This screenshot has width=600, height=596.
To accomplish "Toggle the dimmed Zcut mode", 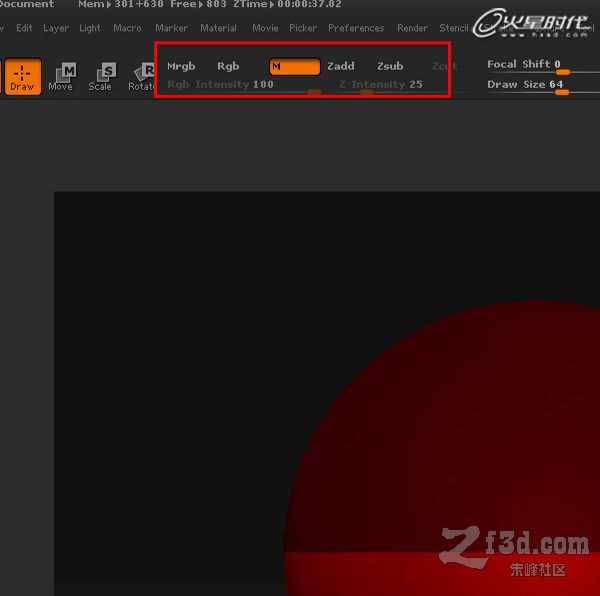I will pos(444,66).
